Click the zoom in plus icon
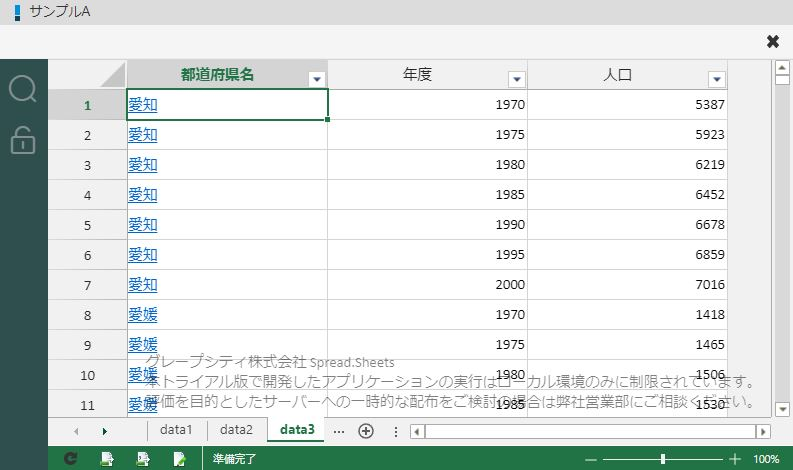Image resolution: width=793 pixels, height=470 pixels. click(x=735, y=459)
